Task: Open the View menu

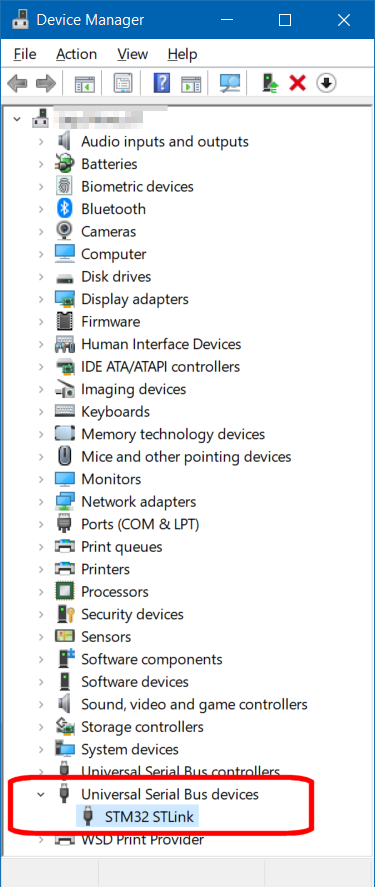Action: [132, 54]
